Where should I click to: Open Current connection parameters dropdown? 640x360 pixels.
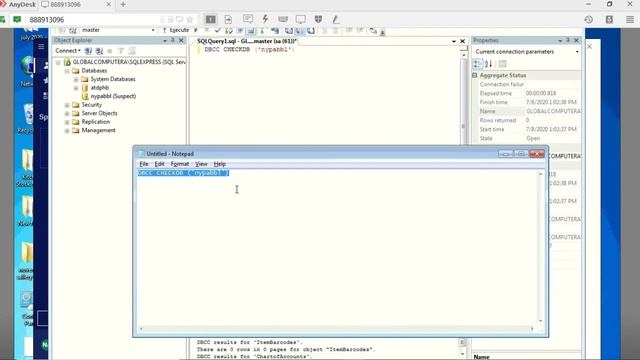tap(577, 52)
